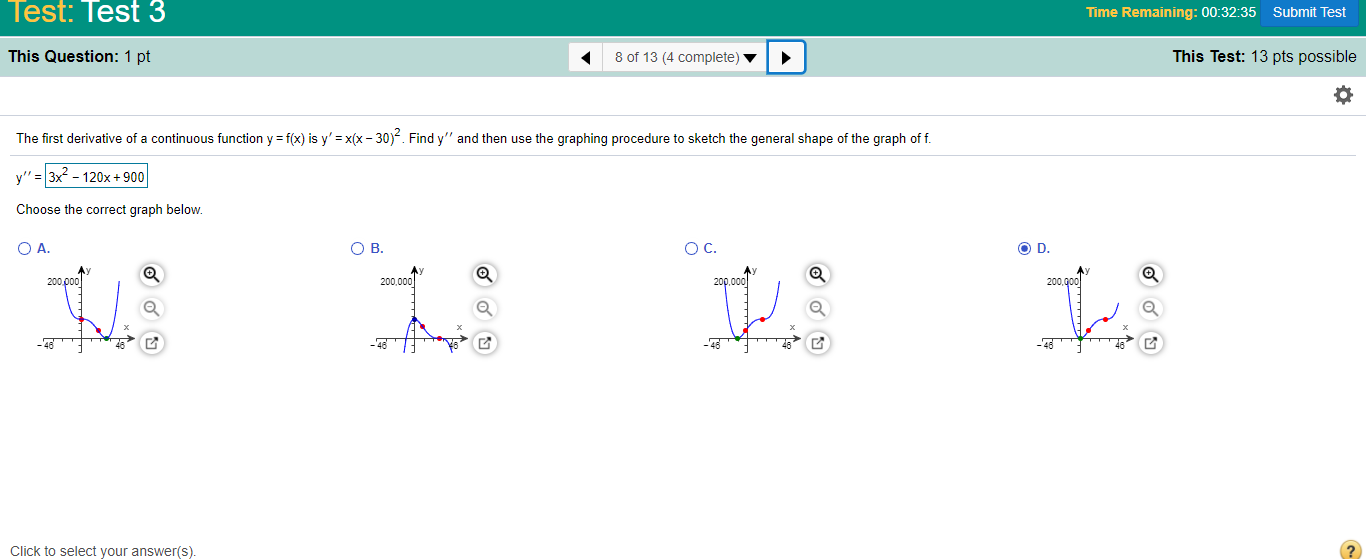Click the Submit Test button
Image resolution: width=1366 pixels, height=559 pixels.
tap(1309, 13)
